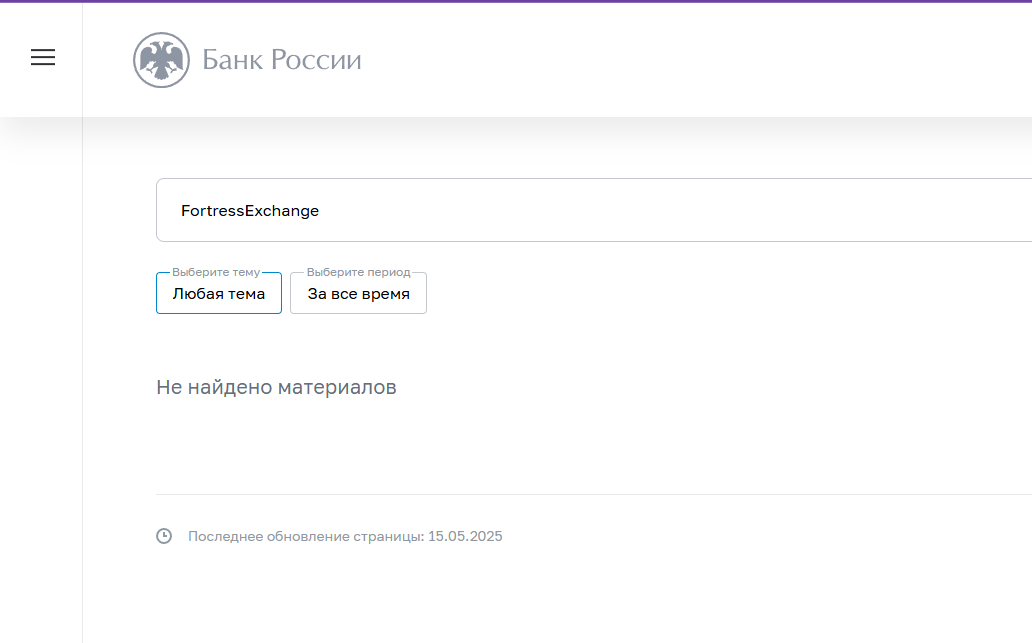Open the Банк России home link text
1032x643 pixels.
point(282,60)
